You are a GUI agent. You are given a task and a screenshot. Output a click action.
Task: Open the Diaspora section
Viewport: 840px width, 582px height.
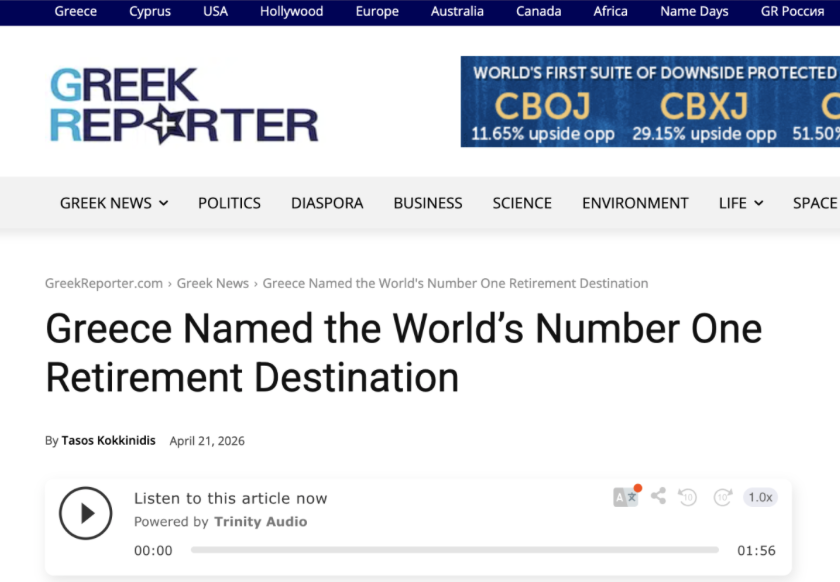pos(327,203)
